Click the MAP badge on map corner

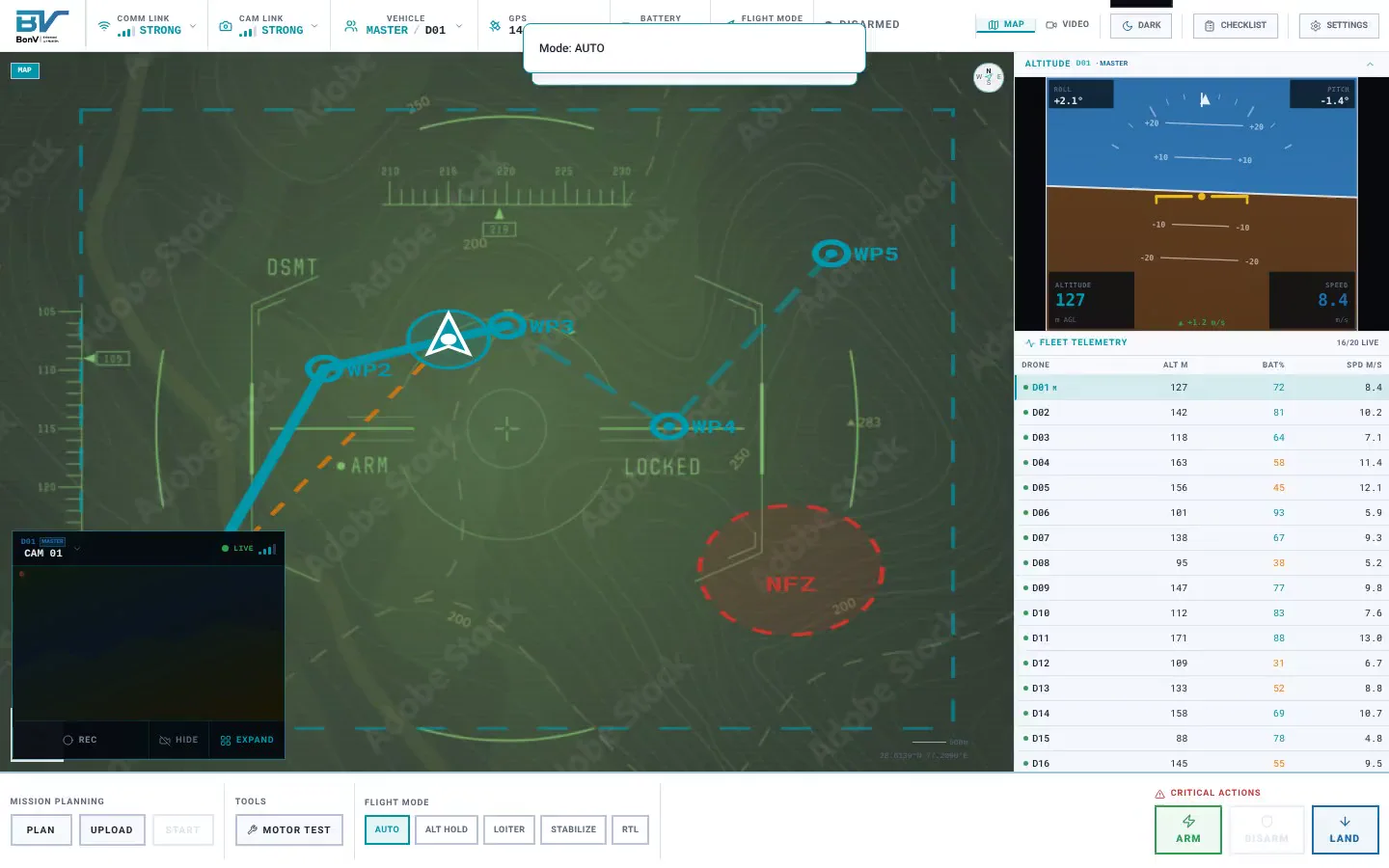[x=25, y=70]
